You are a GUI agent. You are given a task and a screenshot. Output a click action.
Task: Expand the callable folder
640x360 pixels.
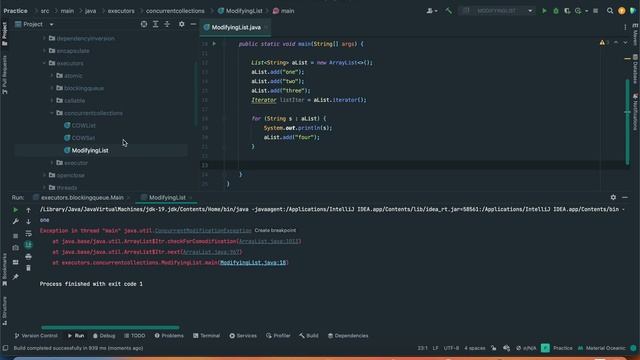point(52,101)
